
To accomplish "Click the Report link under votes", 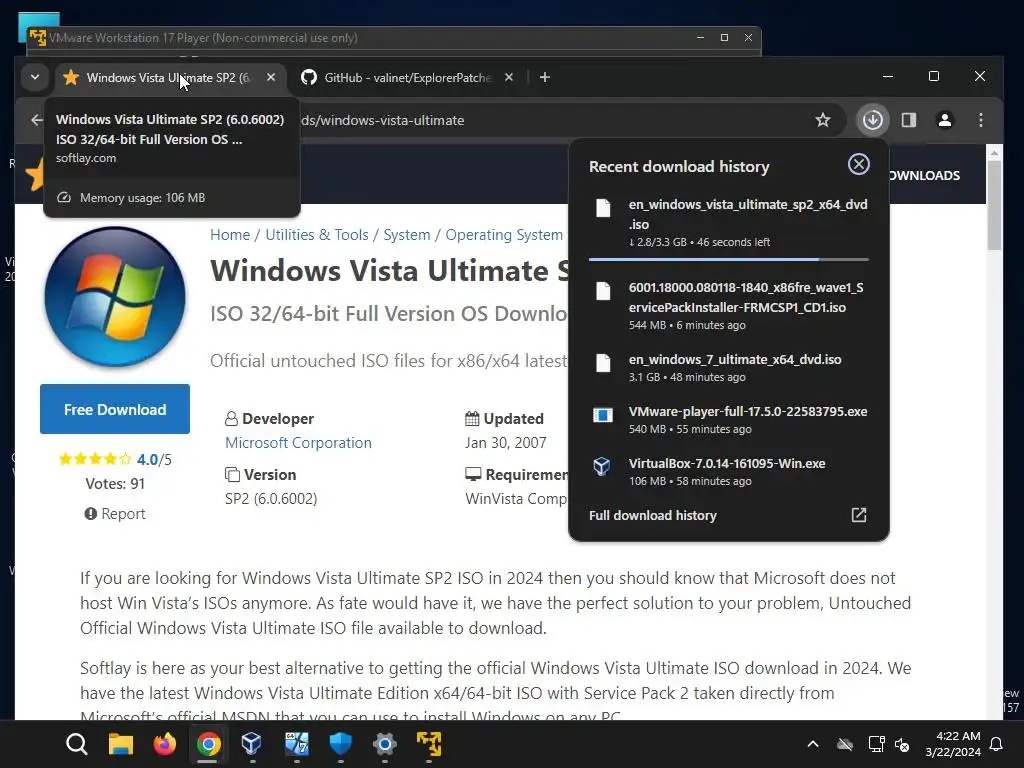I will tap(115, 514).
